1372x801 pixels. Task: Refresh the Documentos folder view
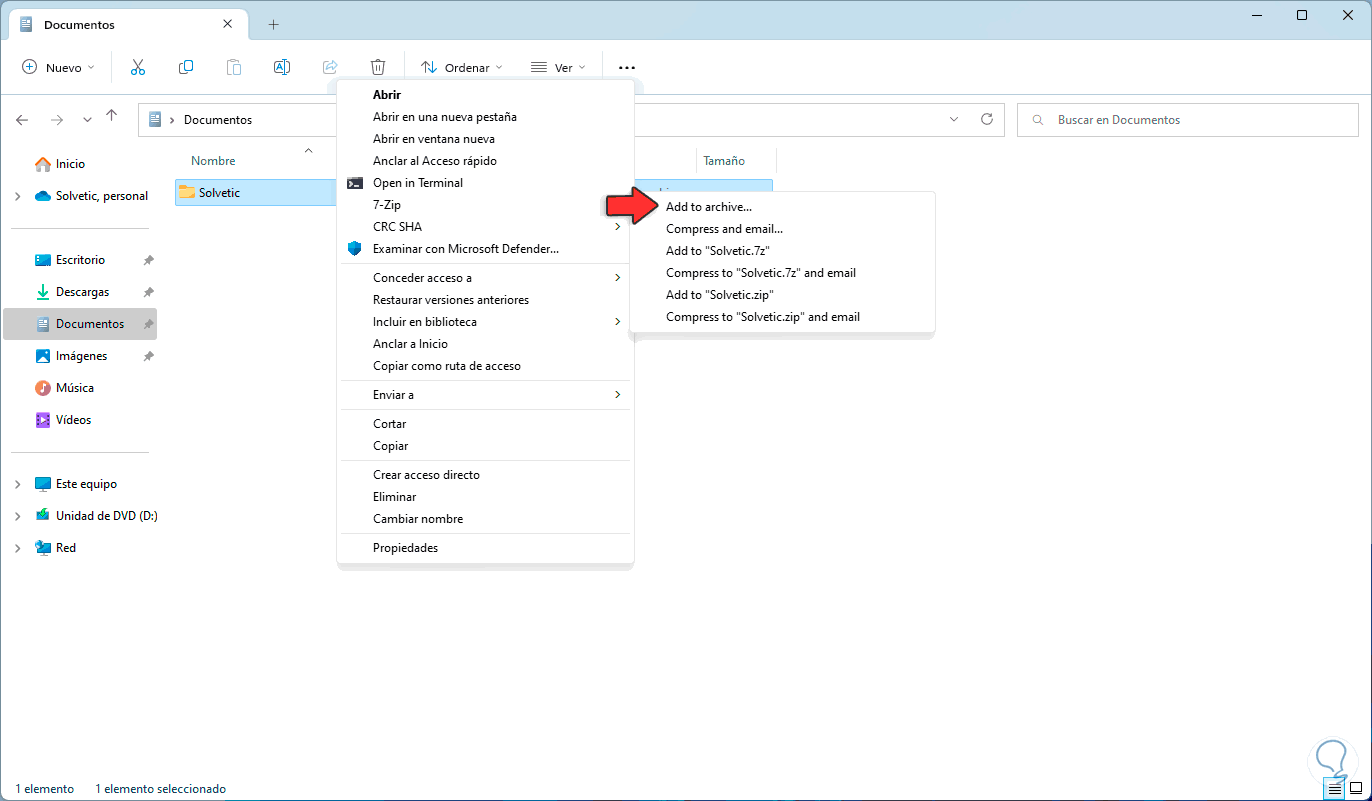[987, 119]
